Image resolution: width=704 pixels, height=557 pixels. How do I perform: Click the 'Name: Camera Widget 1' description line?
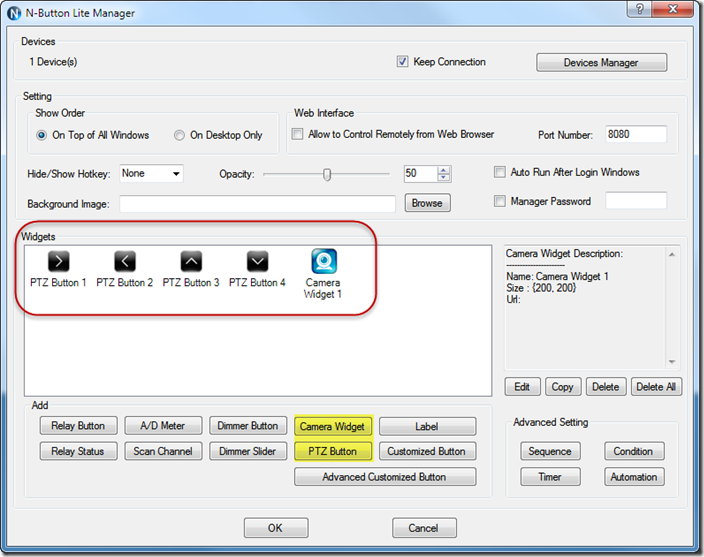[557, 276]
